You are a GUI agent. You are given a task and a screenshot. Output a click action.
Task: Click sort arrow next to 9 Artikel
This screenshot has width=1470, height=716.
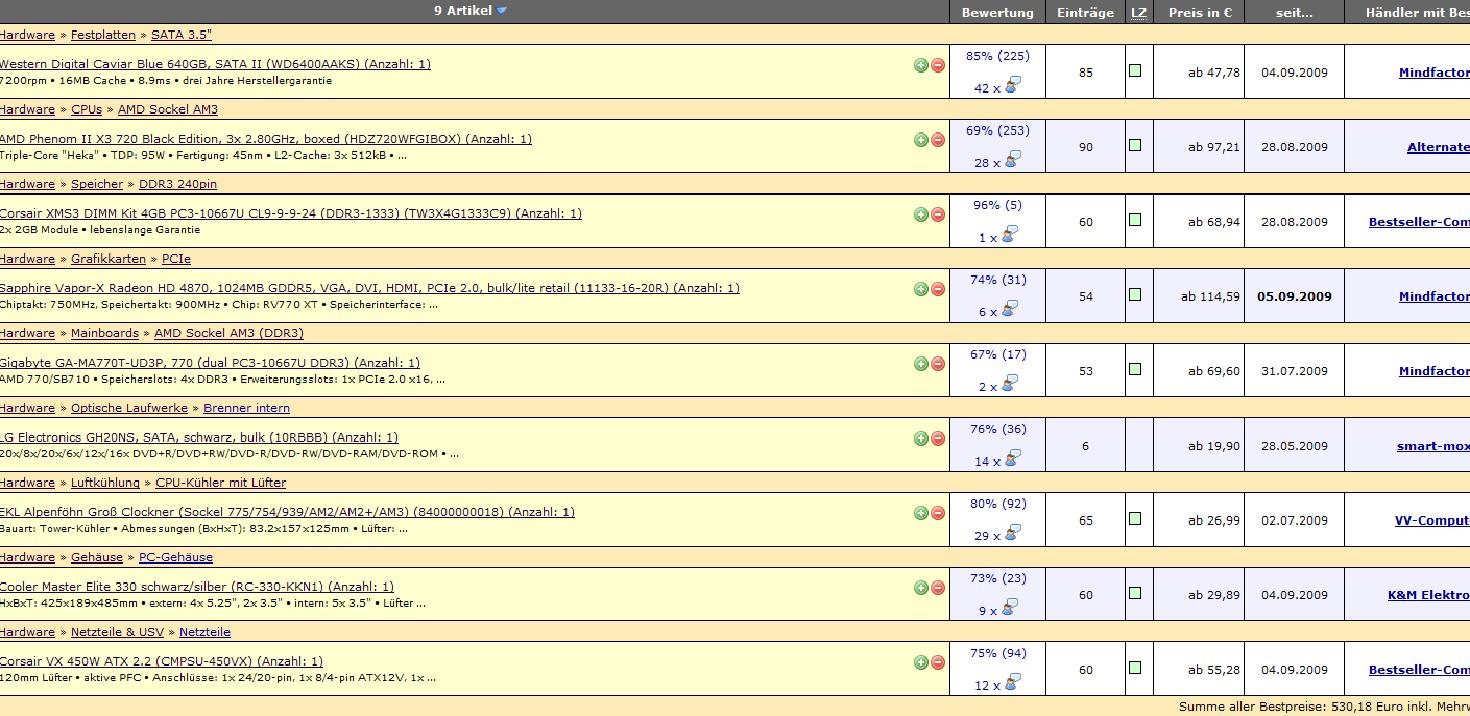(502, 11)
